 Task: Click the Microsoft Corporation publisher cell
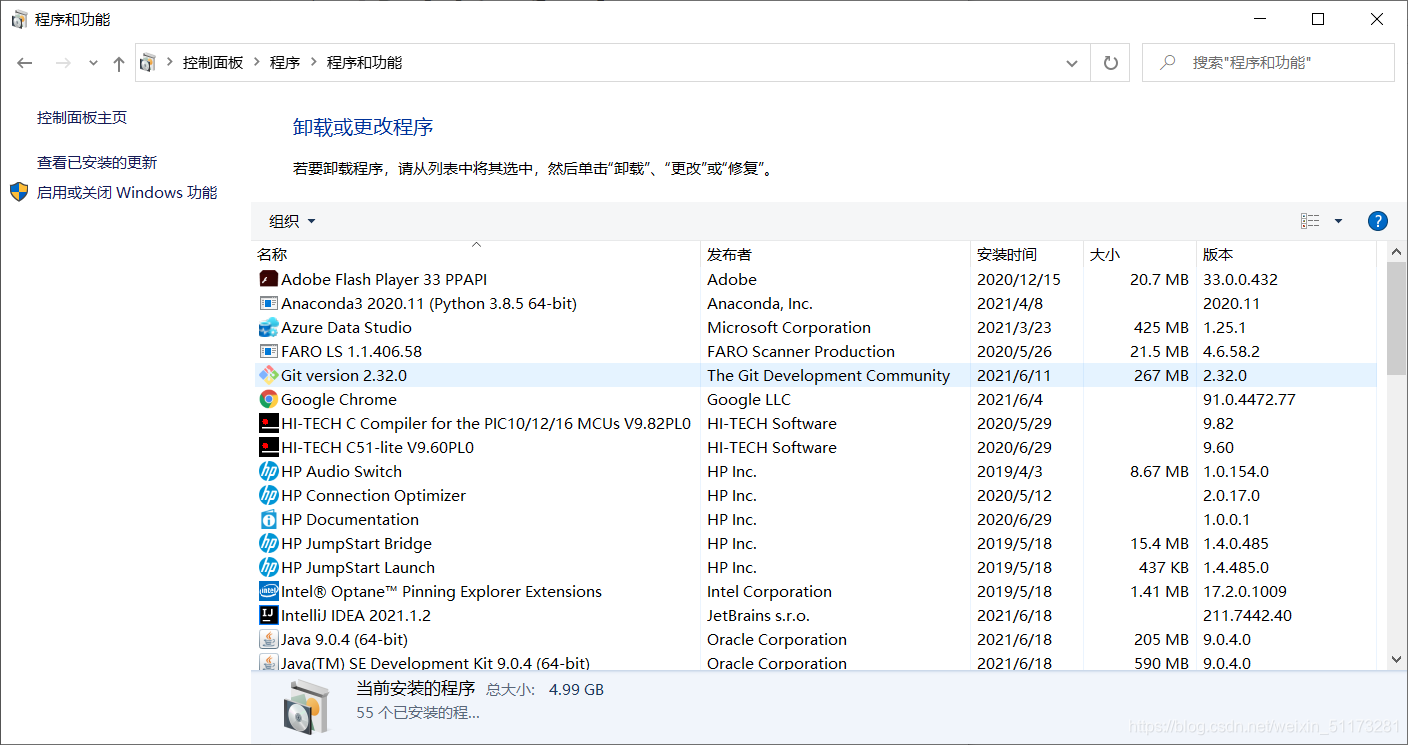[789, 327]
